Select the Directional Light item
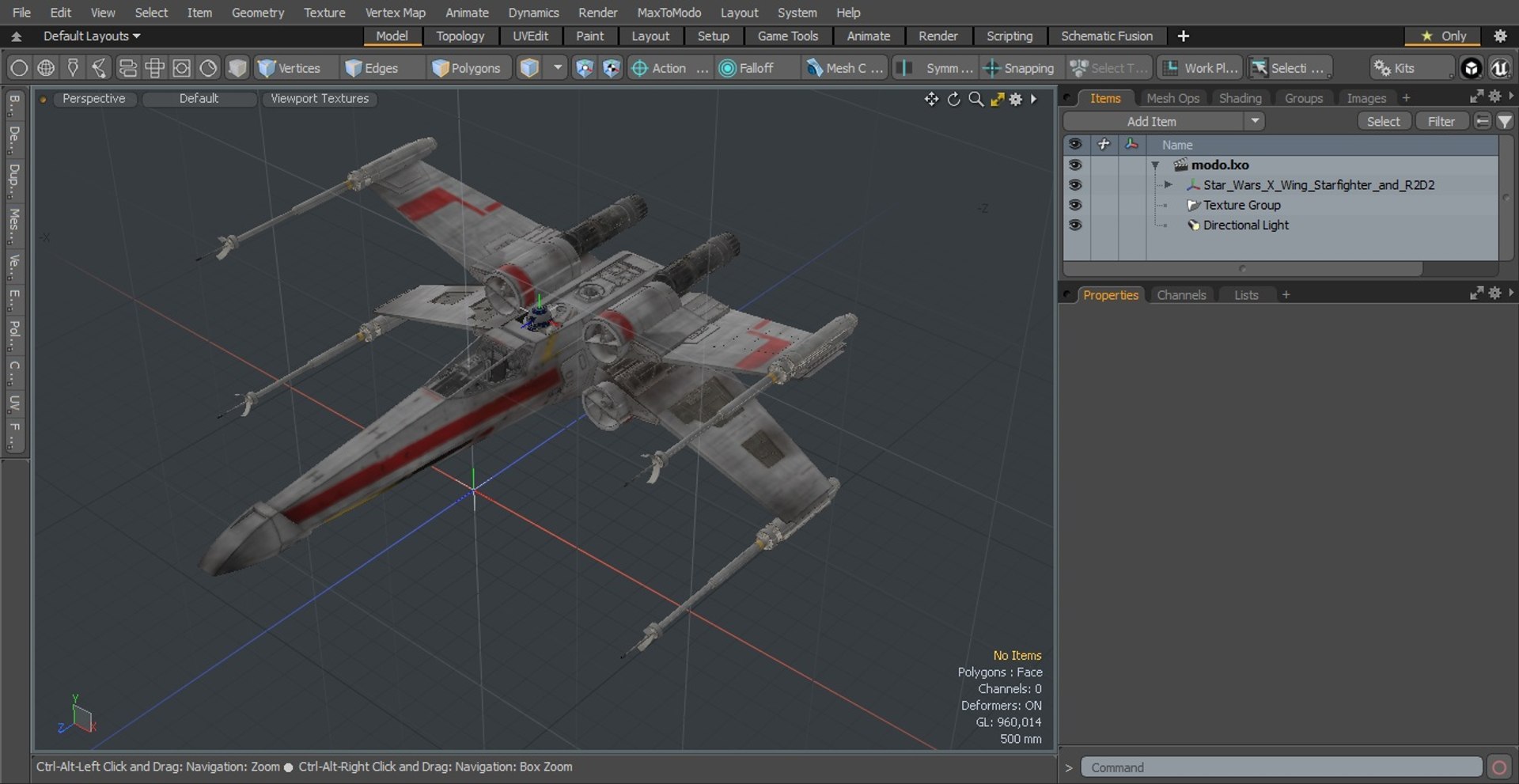The height and width of the screenshot is (784, 1519). click(1245, 225)
